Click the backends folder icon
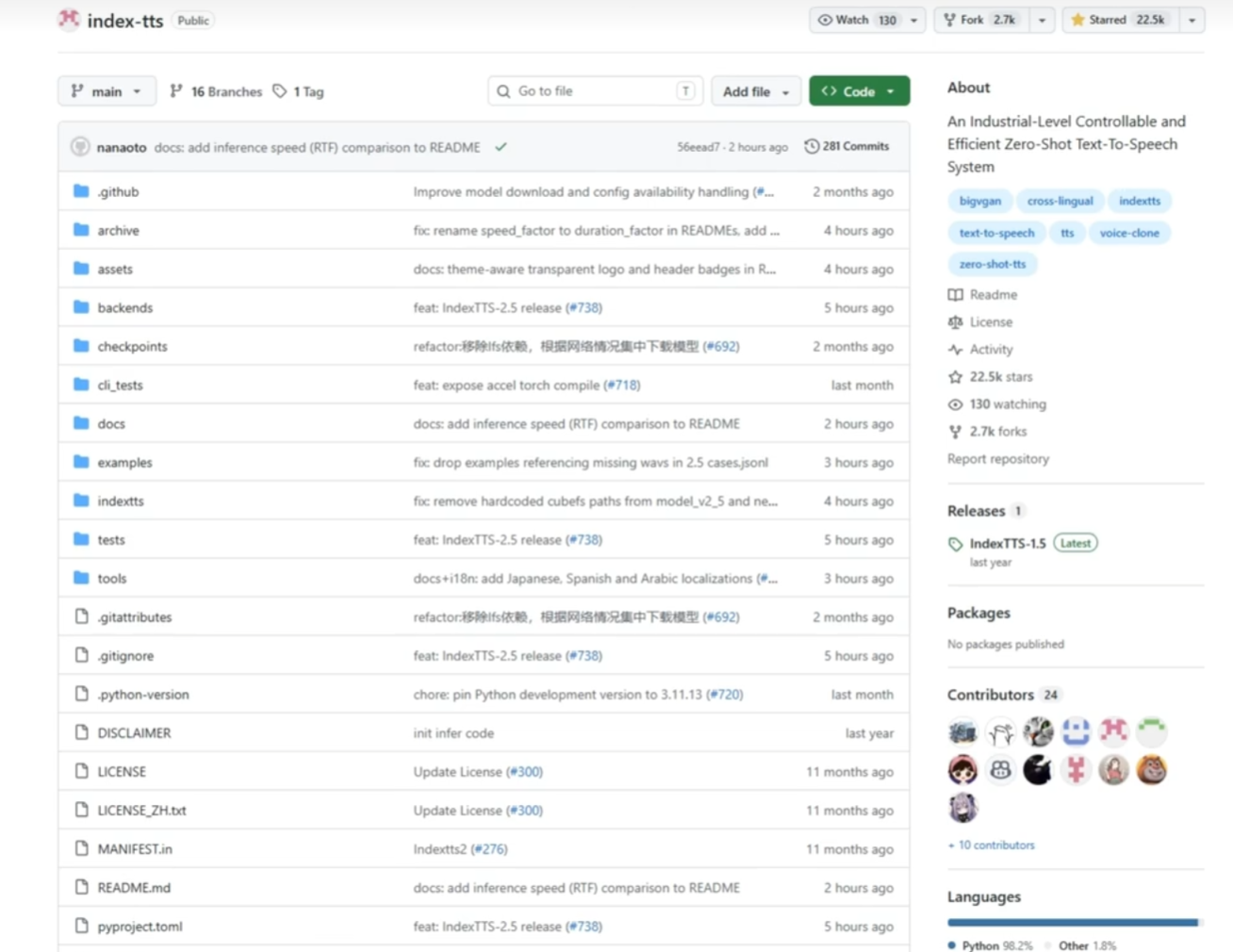This screenshot has width=1233, height=952. click(81, 307)
